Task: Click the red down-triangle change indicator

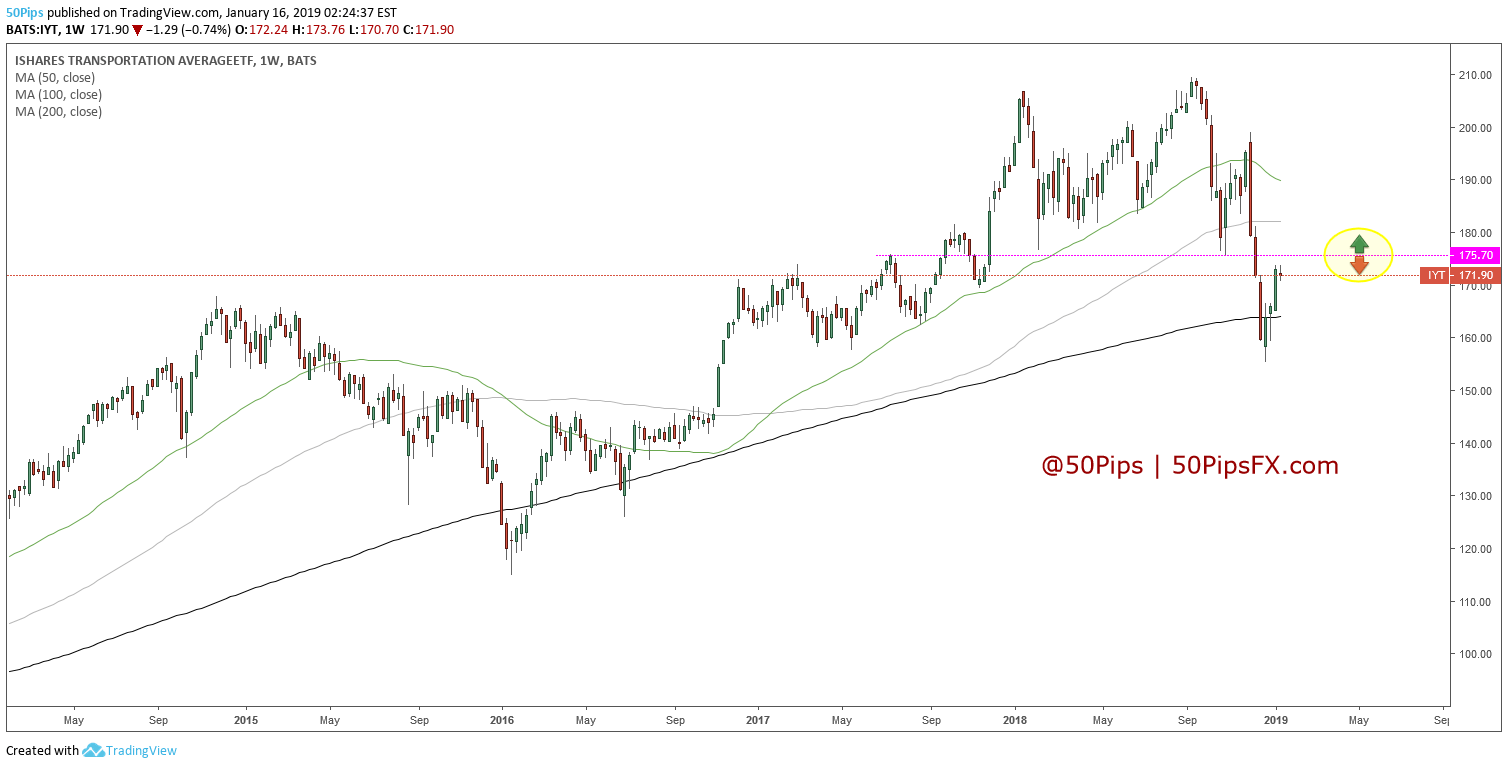Action: point(137,30)
